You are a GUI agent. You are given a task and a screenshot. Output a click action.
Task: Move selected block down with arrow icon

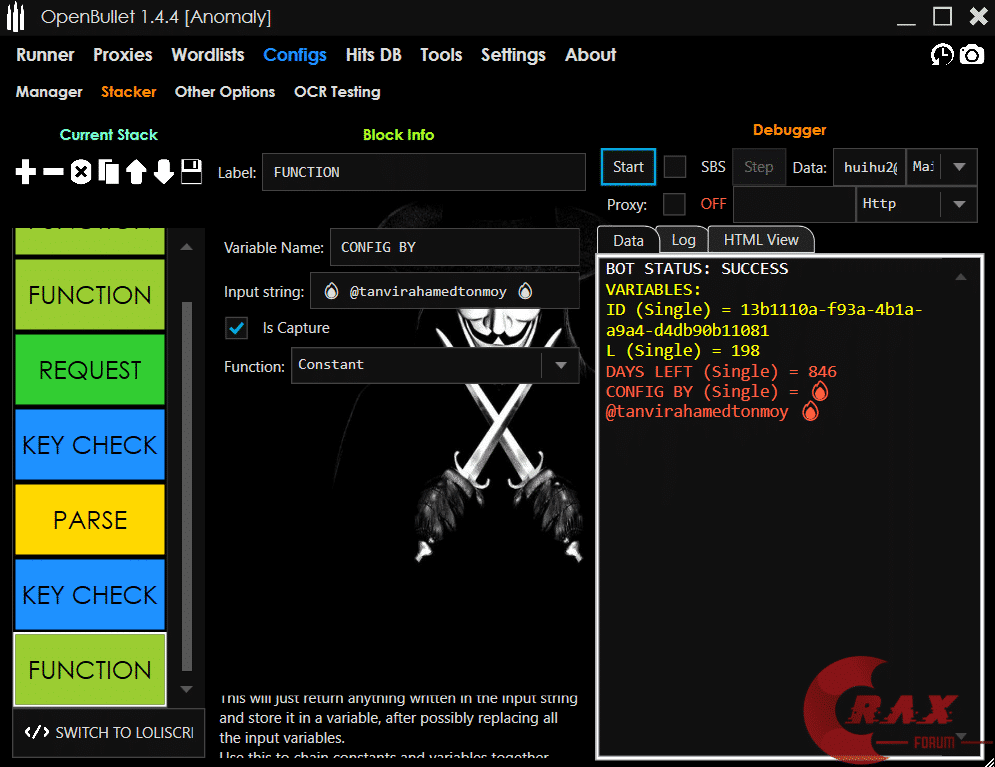164,172
